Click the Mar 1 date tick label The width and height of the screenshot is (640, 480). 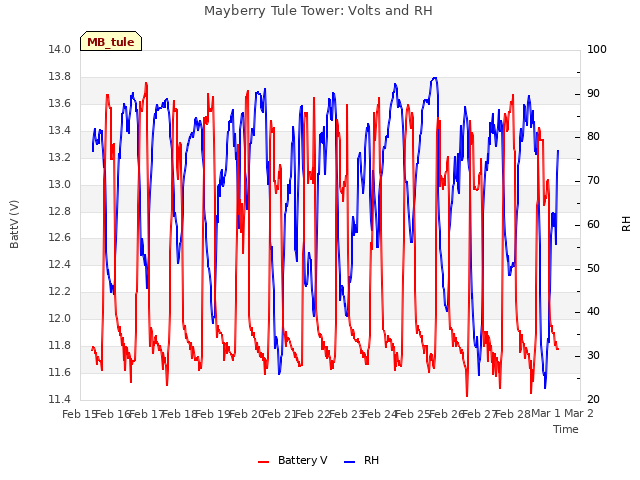point(546,414)
